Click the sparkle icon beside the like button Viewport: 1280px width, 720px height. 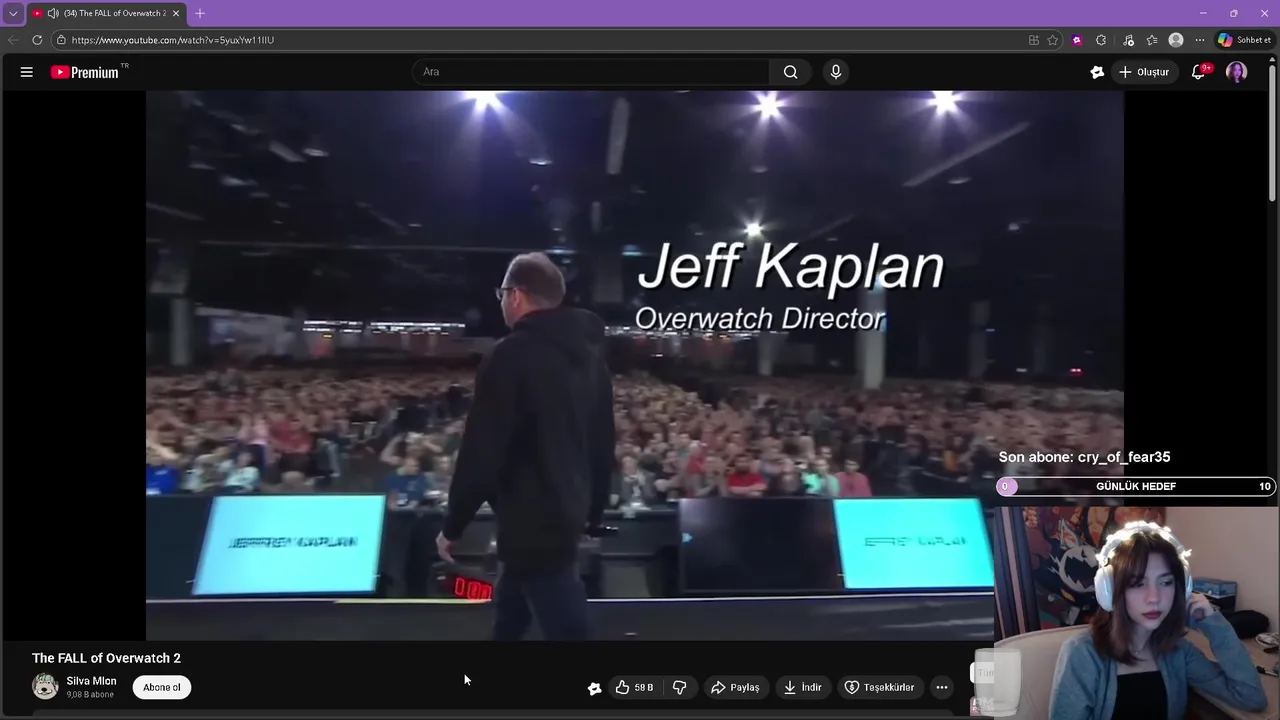click(594, 688)
